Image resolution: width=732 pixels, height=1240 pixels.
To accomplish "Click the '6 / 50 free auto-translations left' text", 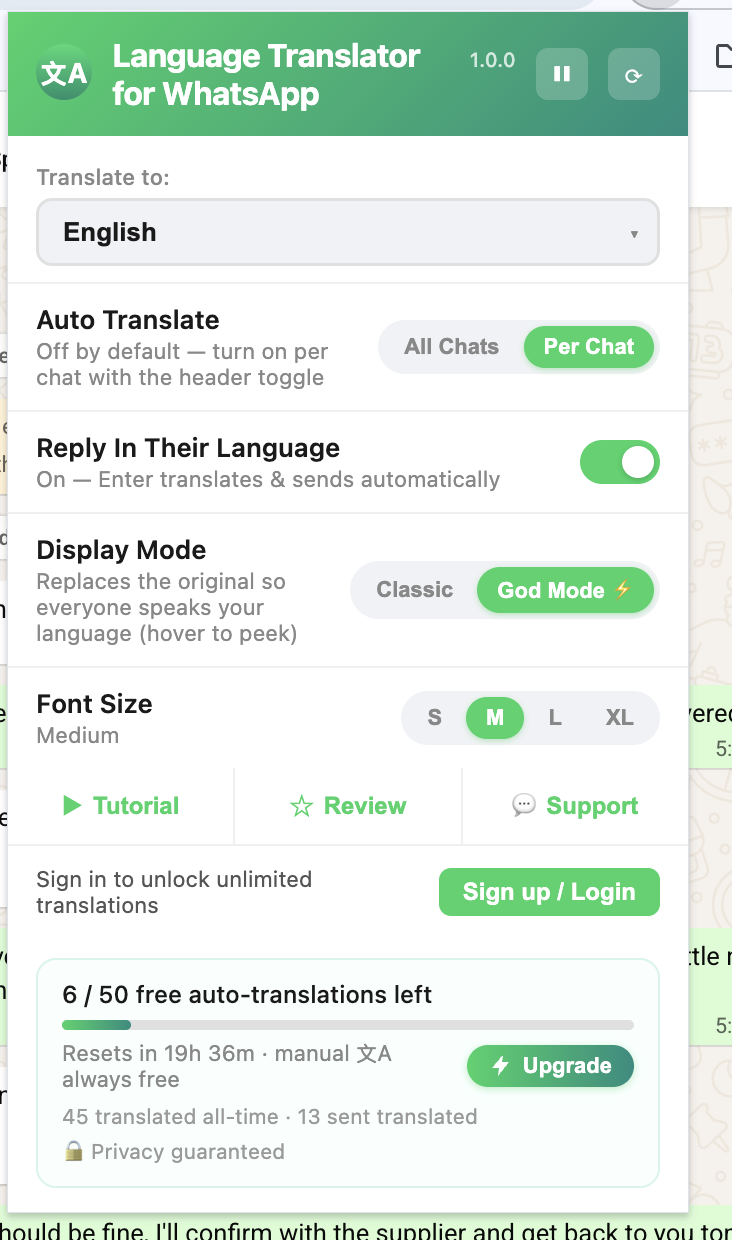I will pos(247,995).
